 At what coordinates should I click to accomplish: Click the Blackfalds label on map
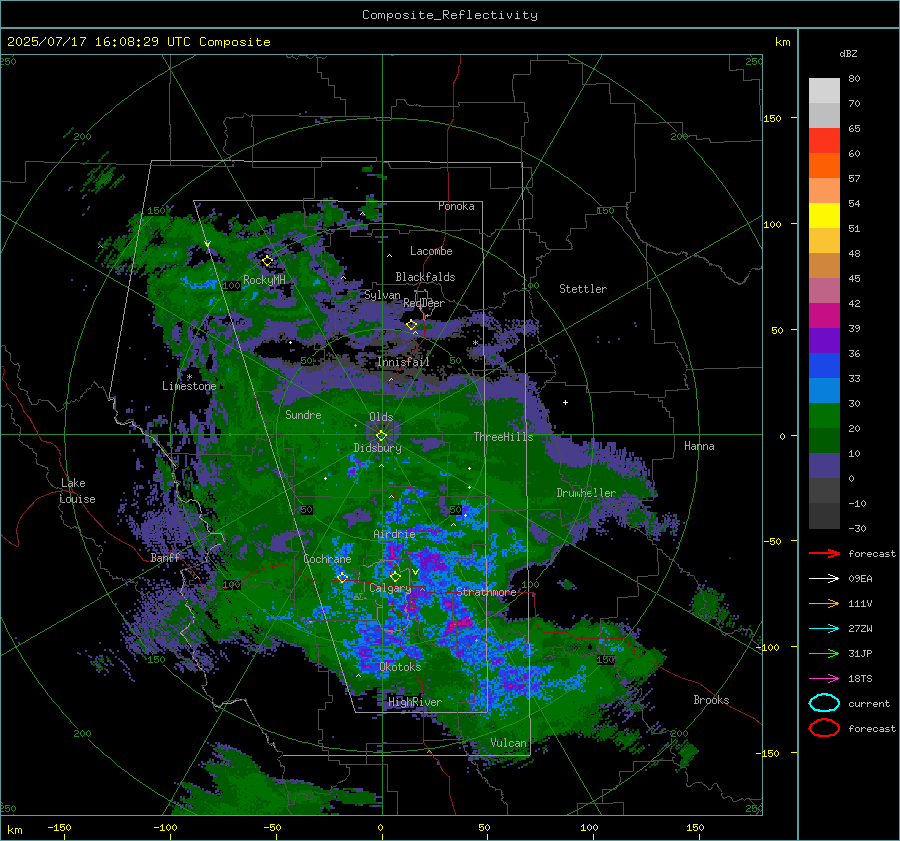pyautogui.click(x=425, y=277)
